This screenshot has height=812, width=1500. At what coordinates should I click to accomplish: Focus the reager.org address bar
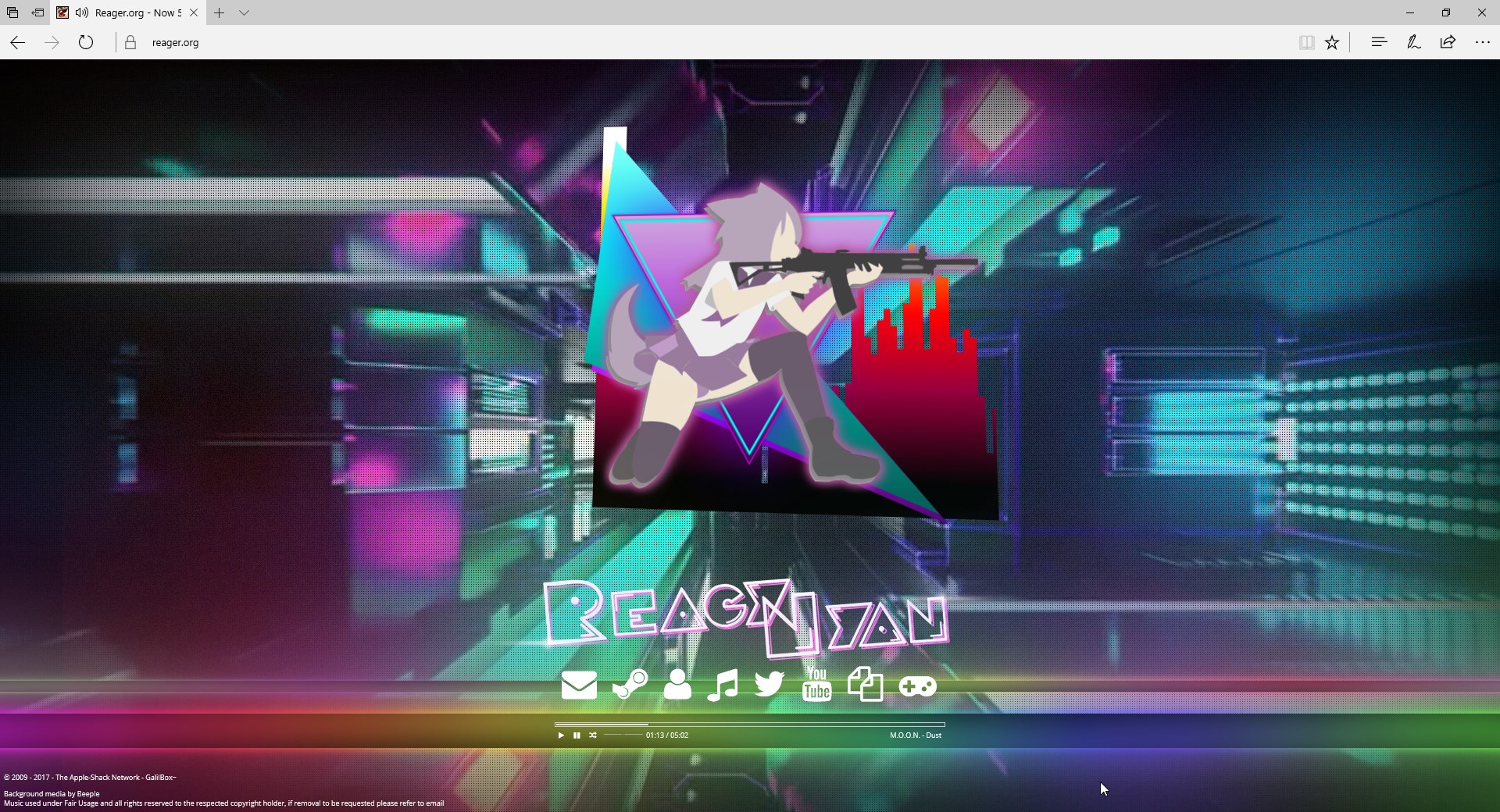703,43
